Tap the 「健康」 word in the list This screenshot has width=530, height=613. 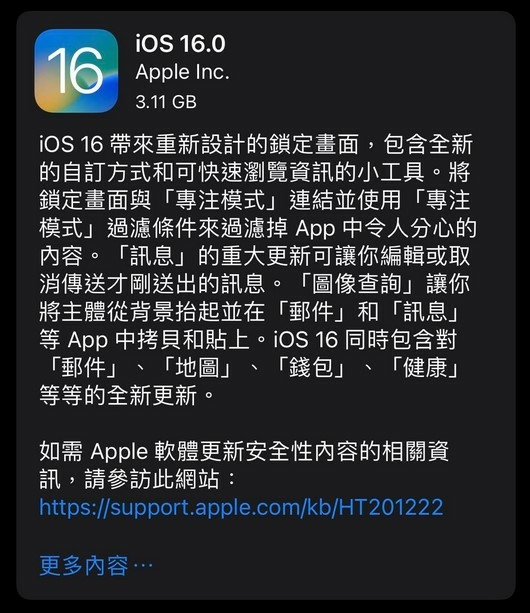(424, 367)
